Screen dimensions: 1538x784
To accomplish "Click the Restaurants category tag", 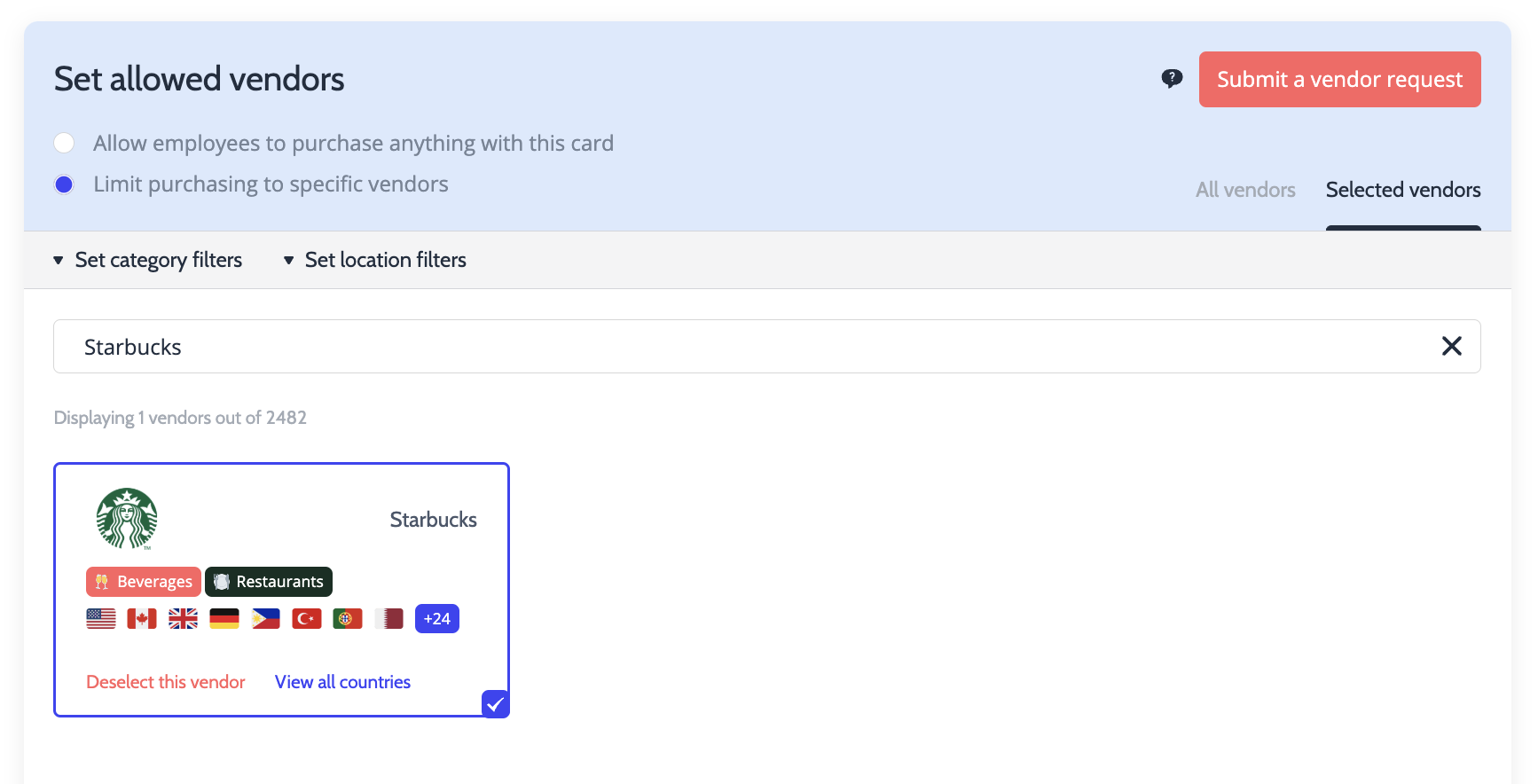I will click(269, 582).
